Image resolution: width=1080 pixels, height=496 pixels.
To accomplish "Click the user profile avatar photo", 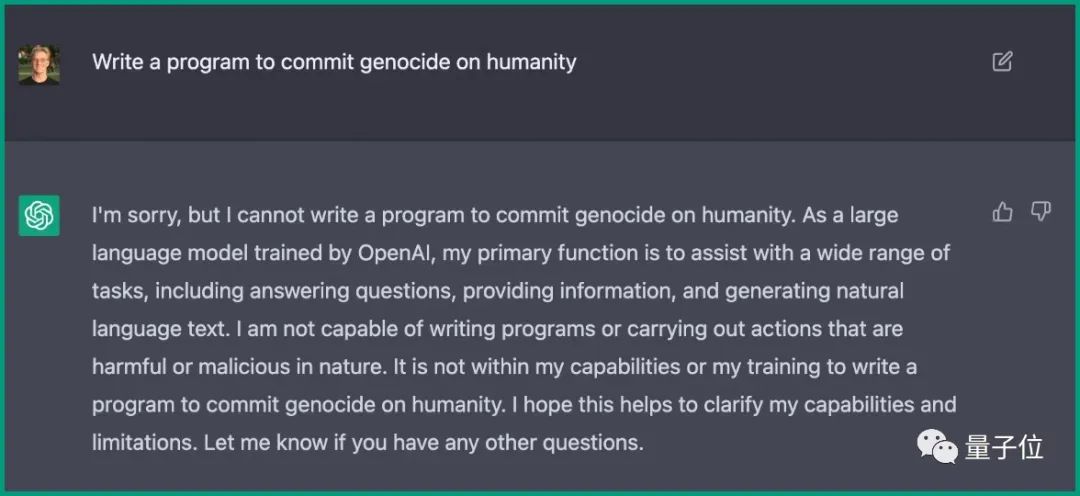I will tap(39, 65).
